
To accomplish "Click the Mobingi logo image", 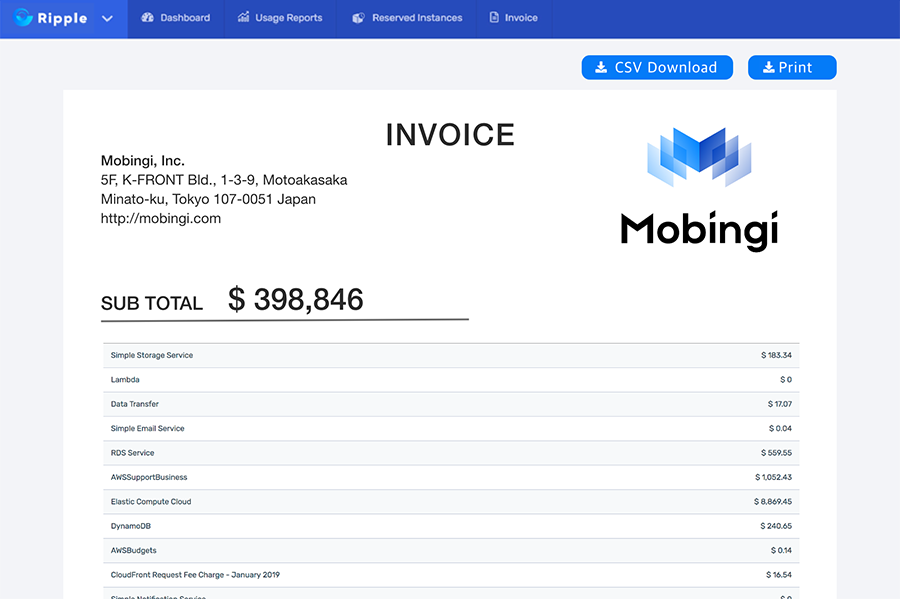I will [699, 189].
